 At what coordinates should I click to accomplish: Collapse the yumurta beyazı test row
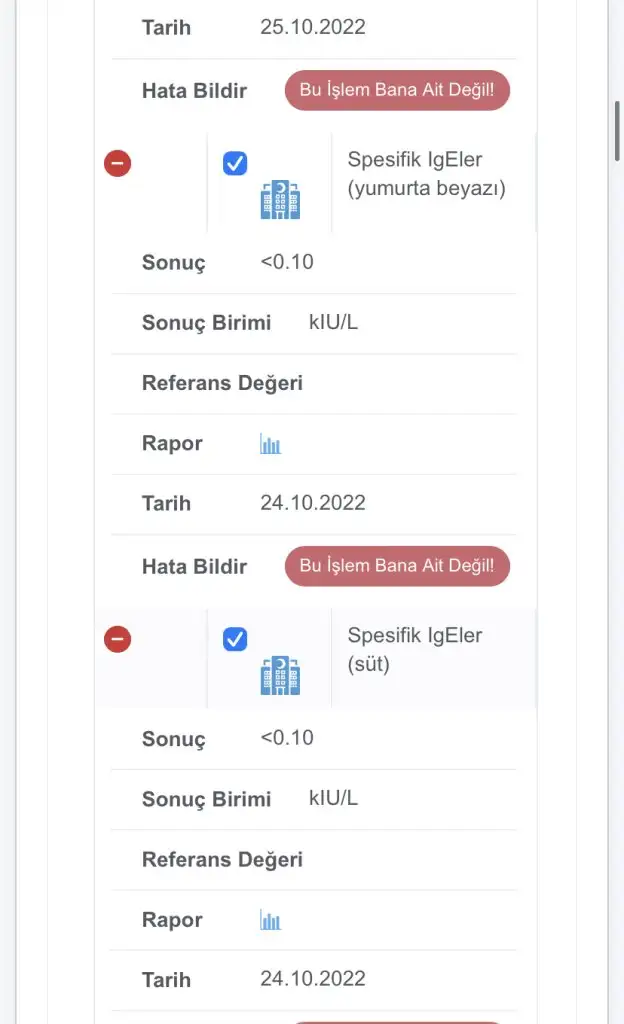[x=118, y=162]
